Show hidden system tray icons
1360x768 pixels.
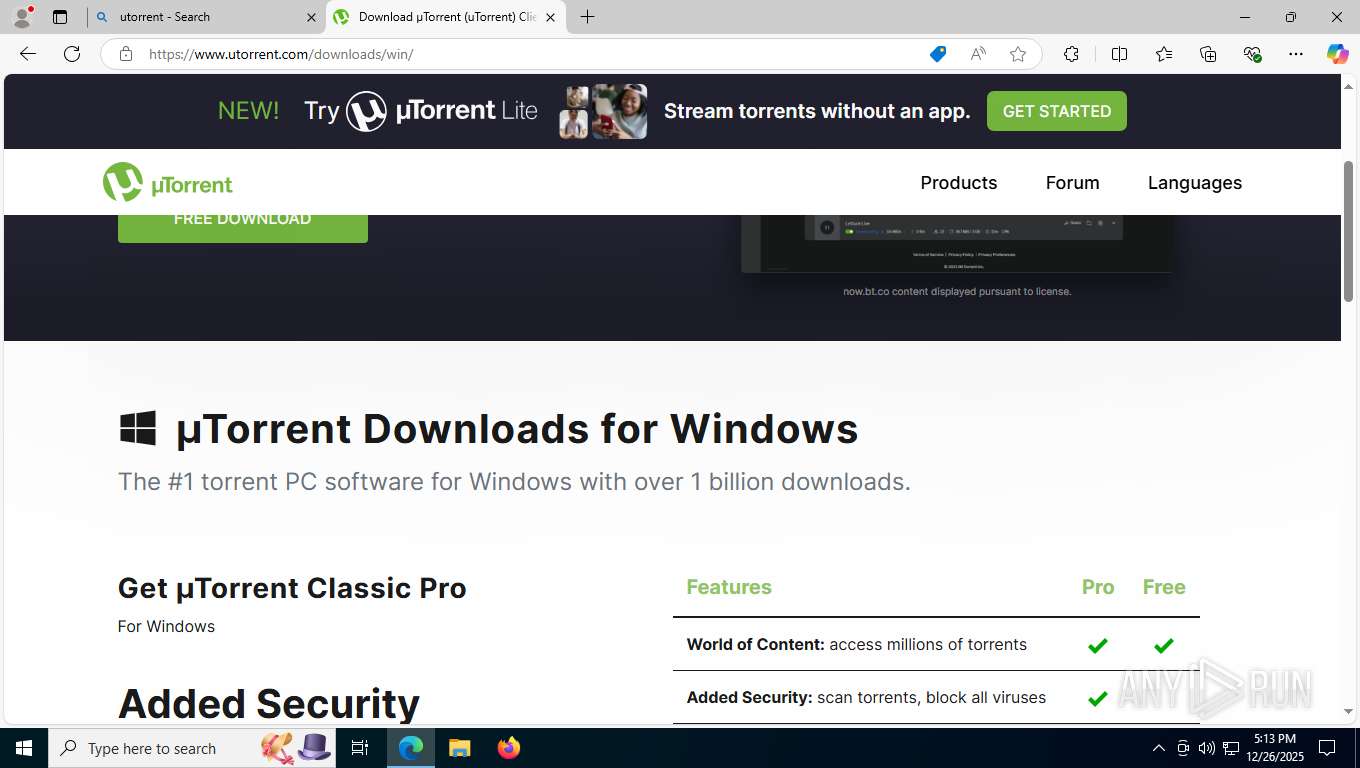(1158, 748)
